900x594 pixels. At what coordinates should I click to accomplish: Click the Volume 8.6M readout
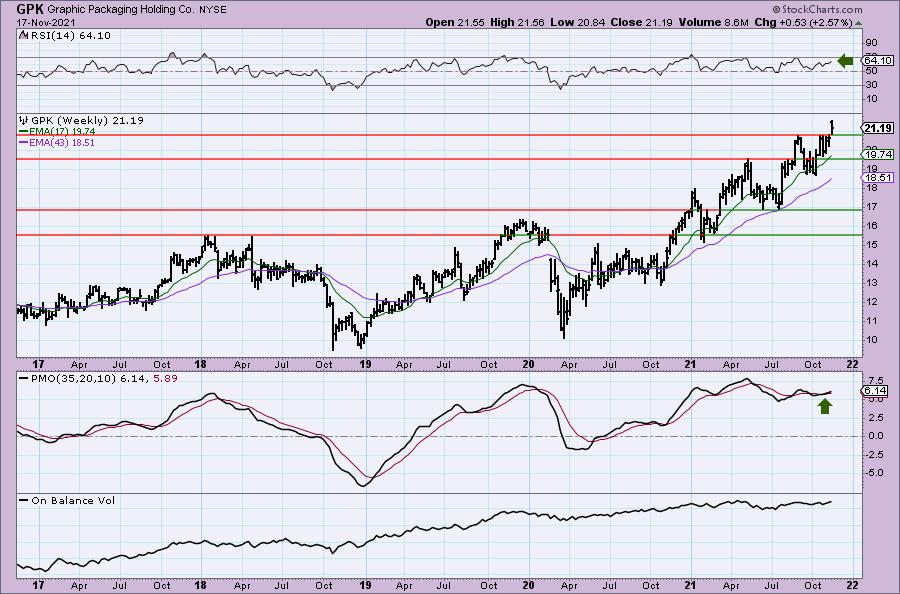tap(713, 22)
